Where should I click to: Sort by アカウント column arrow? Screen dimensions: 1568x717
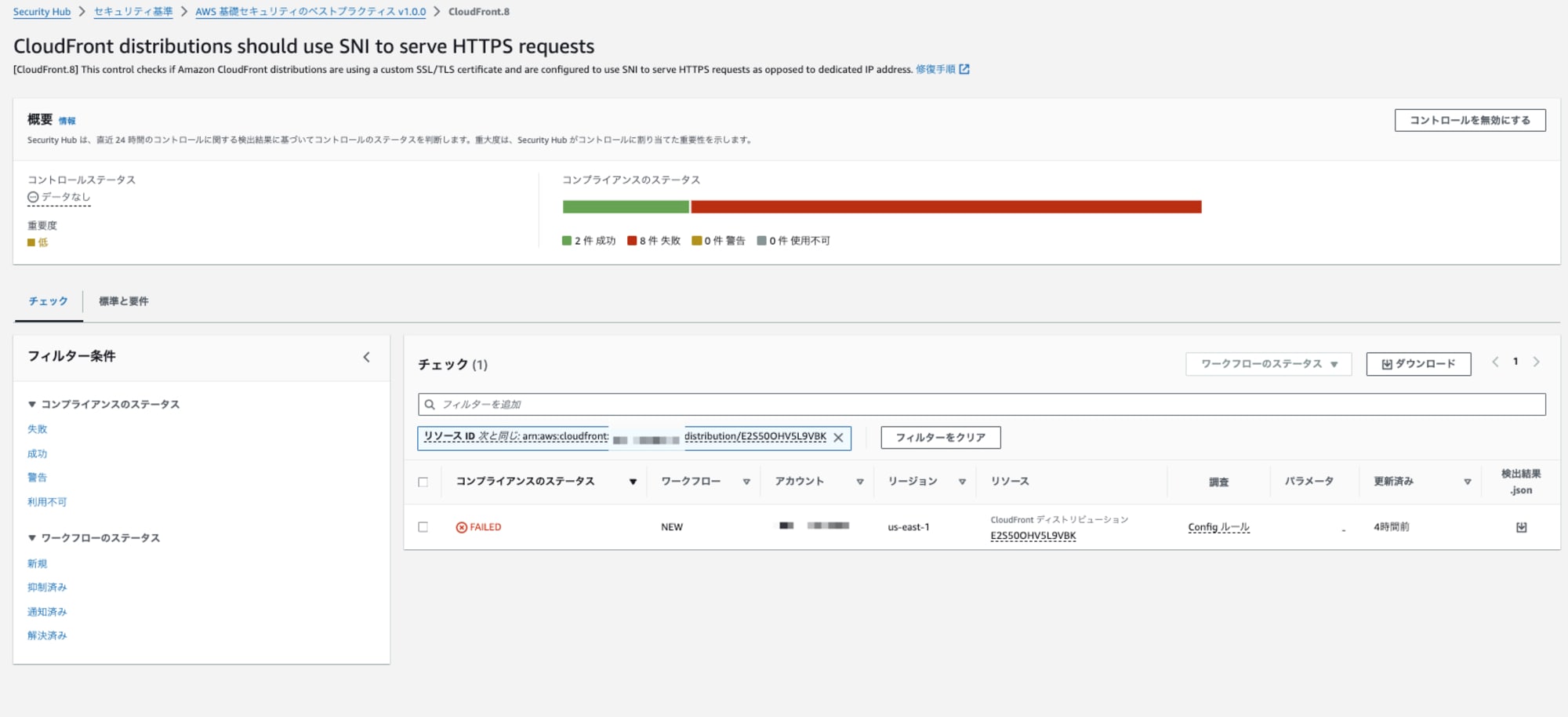[x=860, y=482]
